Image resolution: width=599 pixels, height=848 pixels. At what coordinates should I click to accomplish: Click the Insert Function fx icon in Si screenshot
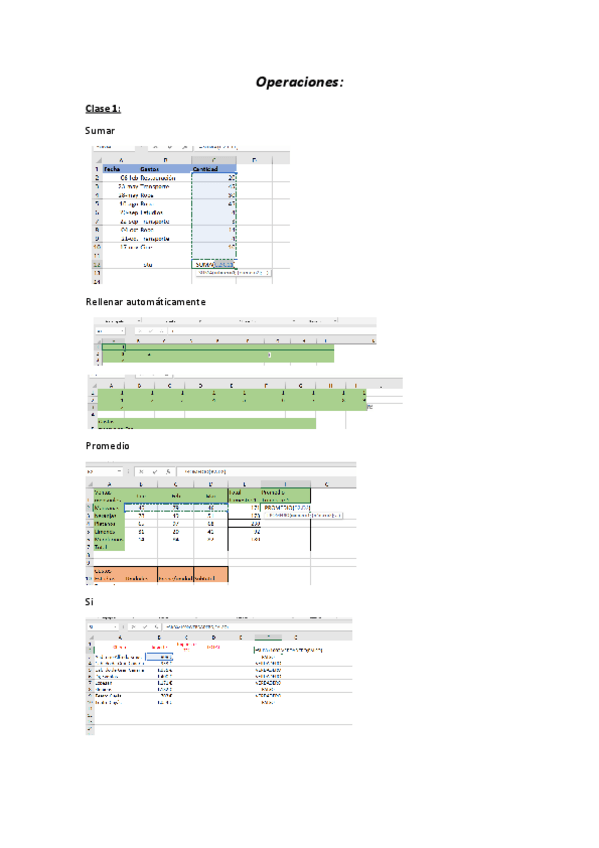(x=156, y=626)
